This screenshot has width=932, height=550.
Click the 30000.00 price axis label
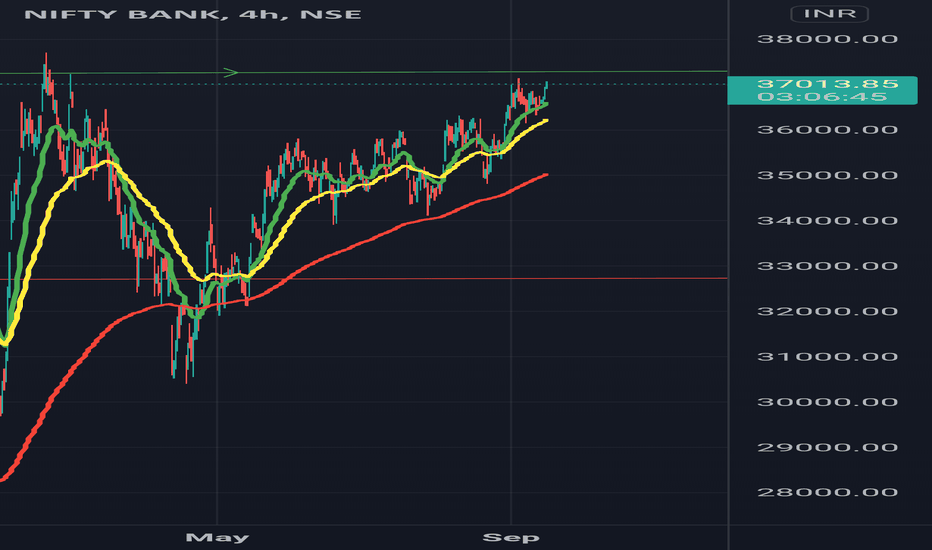click(827, 402)
